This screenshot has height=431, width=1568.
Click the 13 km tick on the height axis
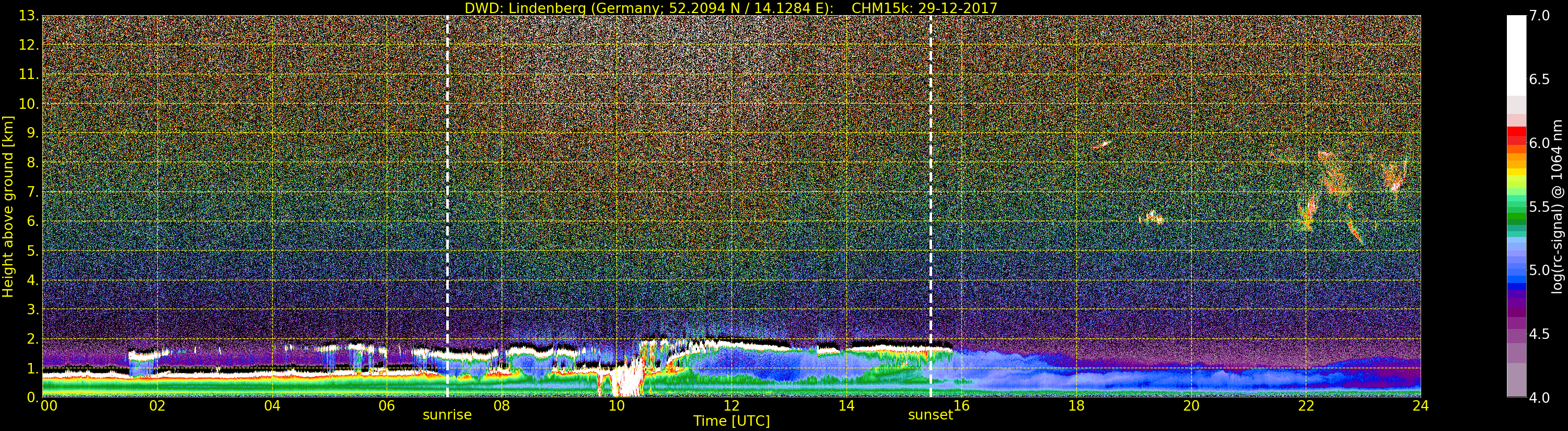coord(27,16)
